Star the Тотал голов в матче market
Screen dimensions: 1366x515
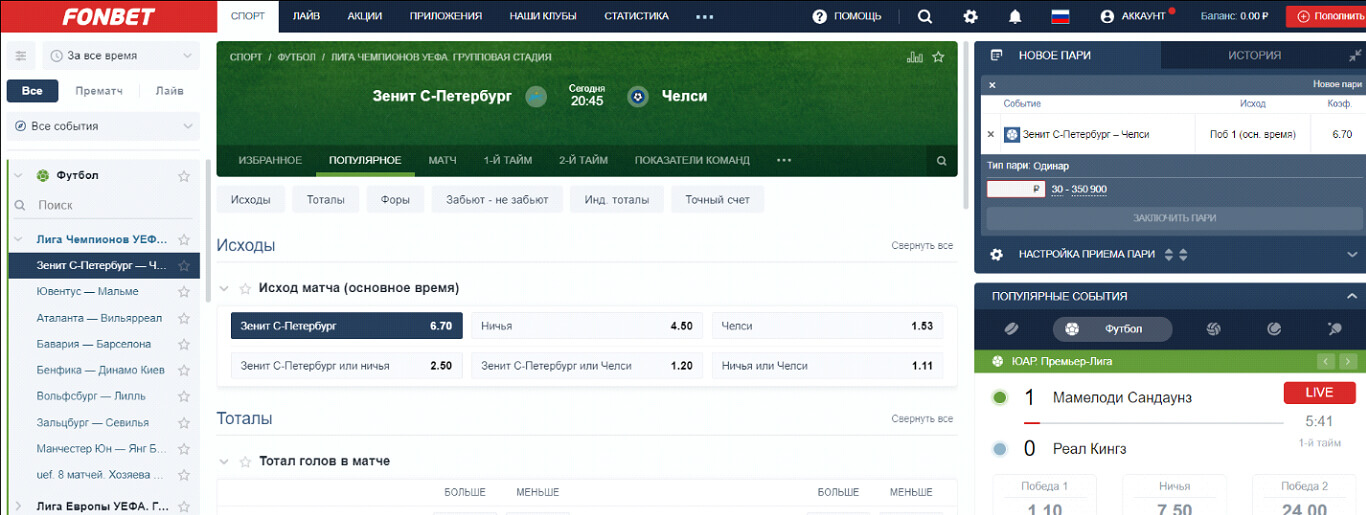tap(245, 462)
